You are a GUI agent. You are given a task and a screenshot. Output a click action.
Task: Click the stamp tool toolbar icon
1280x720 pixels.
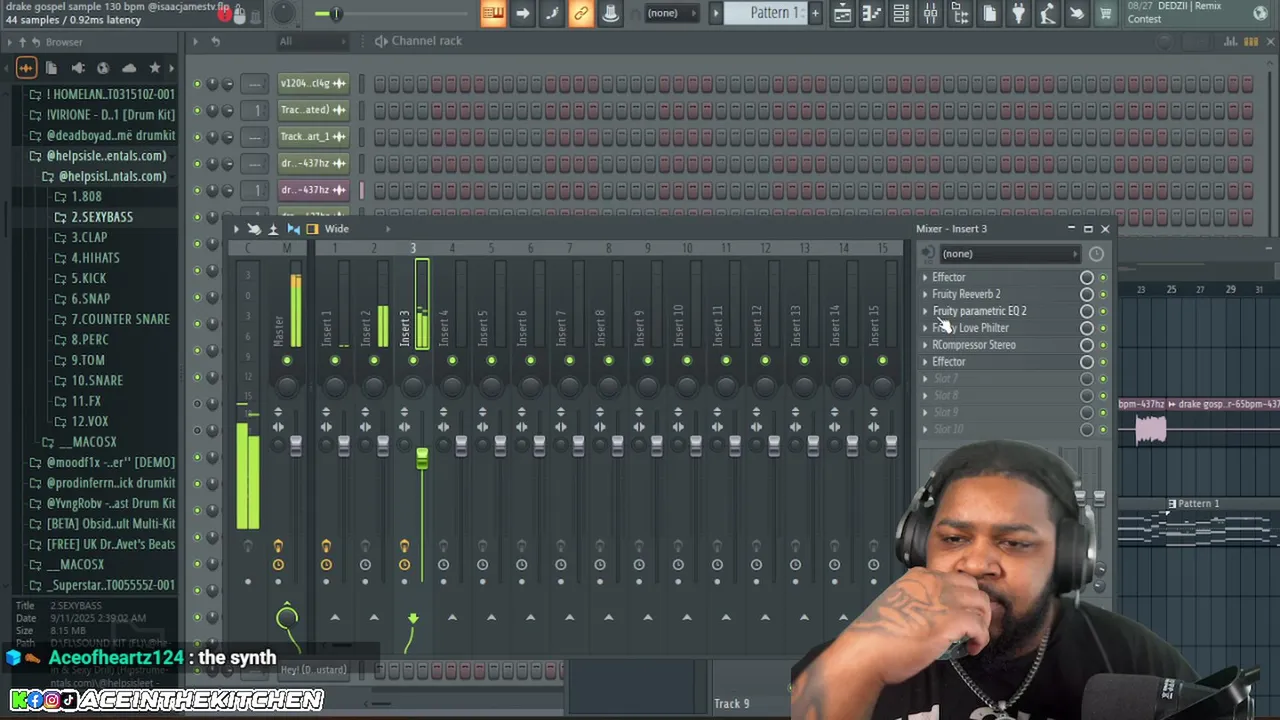[610, 13]
